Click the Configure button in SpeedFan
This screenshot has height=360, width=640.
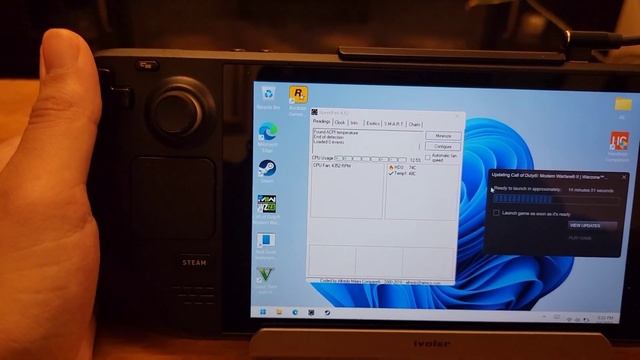[x=443, y=146]
